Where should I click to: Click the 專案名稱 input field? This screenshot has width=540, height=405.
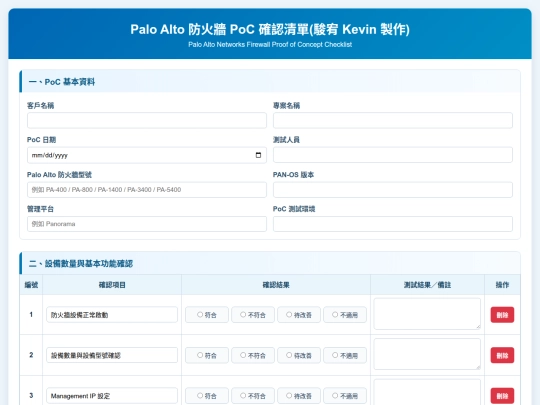pyautogui.click(x=393, y=121)
